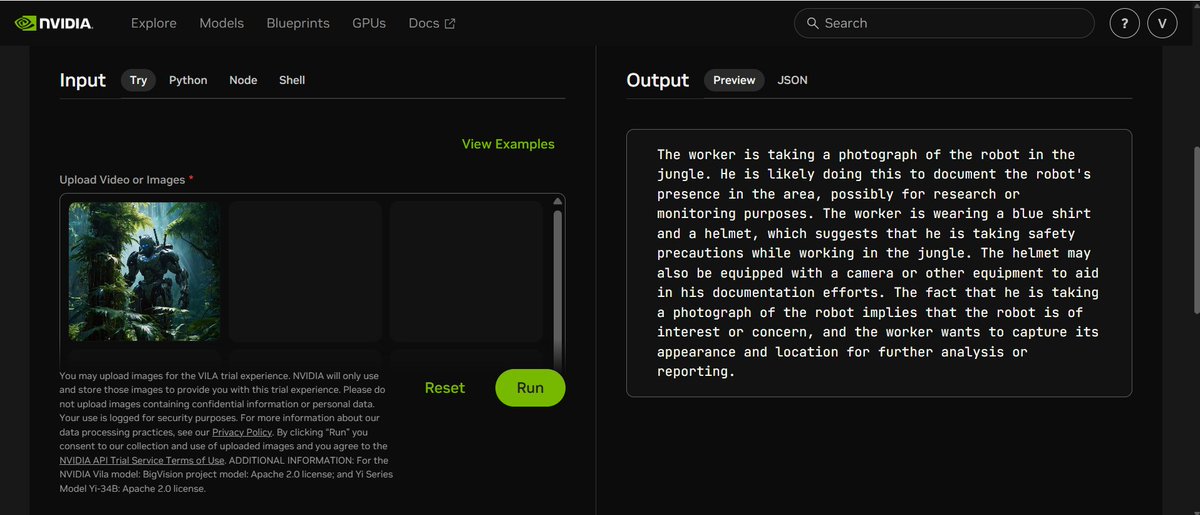The width and height of the screenshot is (1200, 515).
Task: Click the external link icon beside Docs
Action: [450, 23]
